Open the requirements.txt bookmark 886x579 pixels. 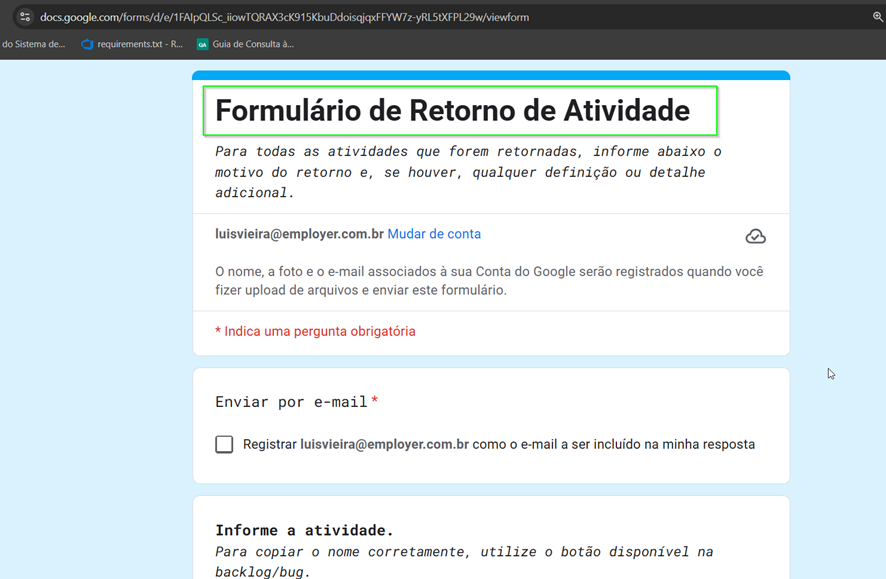click(132, 44)
